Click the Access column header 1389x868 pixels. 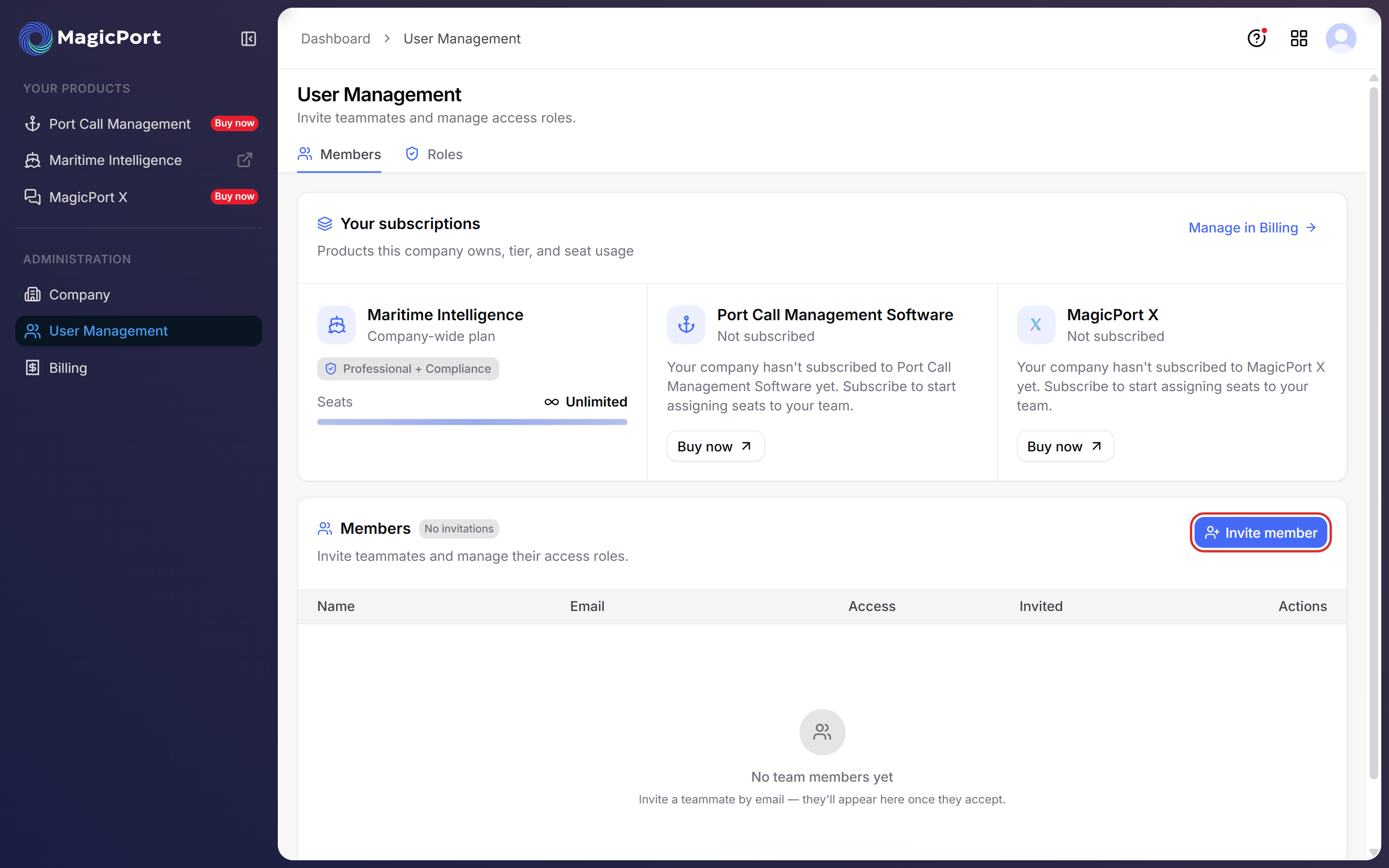coord(872,606)
